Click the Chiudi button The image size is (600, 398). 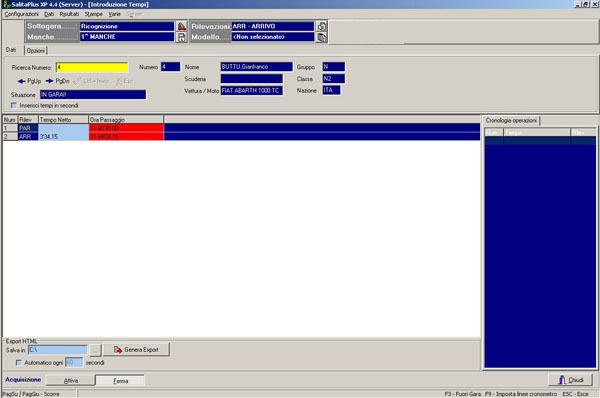571,380
